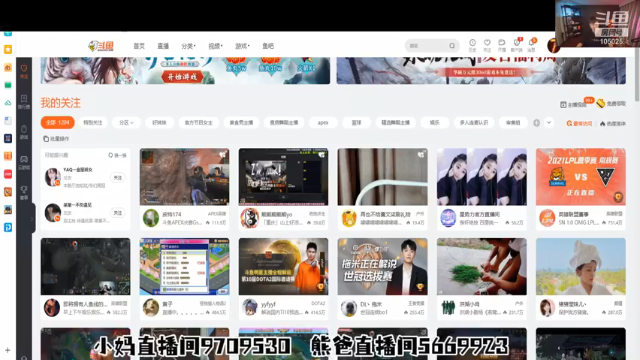
Task: Click the blue P icon in left strip
Action: pyautogui.click(x=8, y=227)
